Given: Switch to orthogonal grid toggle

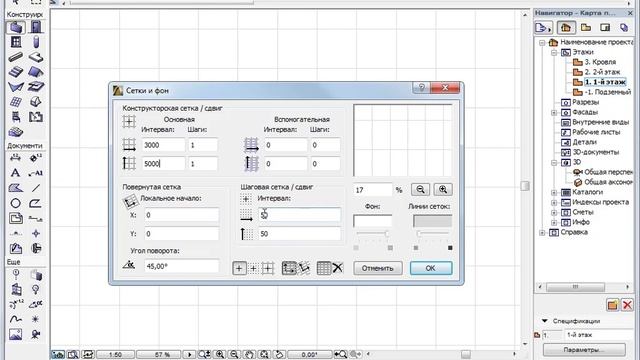Looking at the screenshot, I should (289, 268).
